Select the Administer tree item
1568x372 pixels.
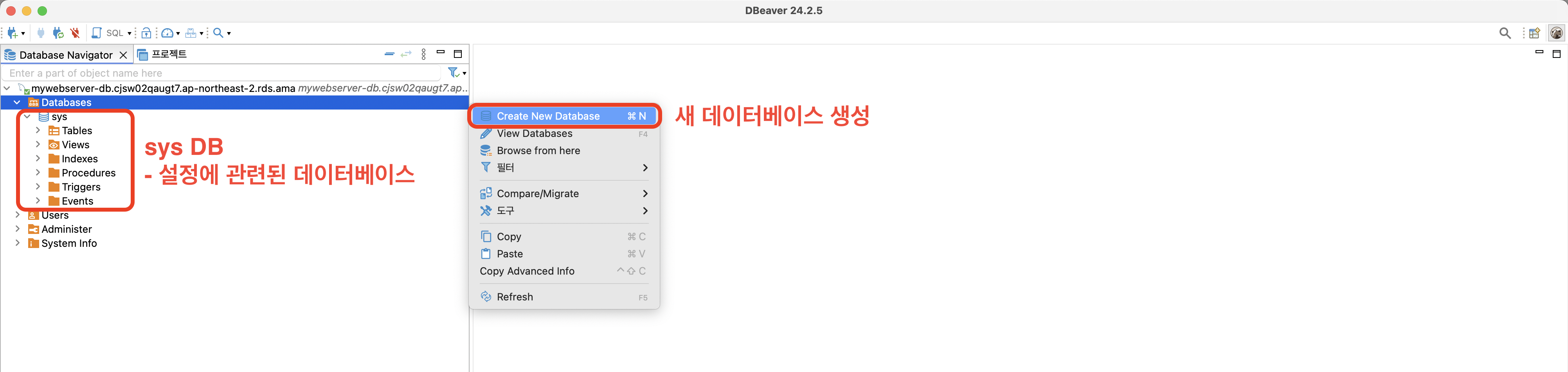point(60,229)
